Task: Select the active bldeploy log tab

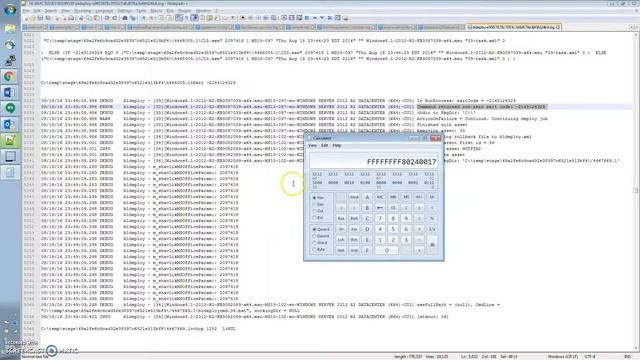Action: [513, 27]
